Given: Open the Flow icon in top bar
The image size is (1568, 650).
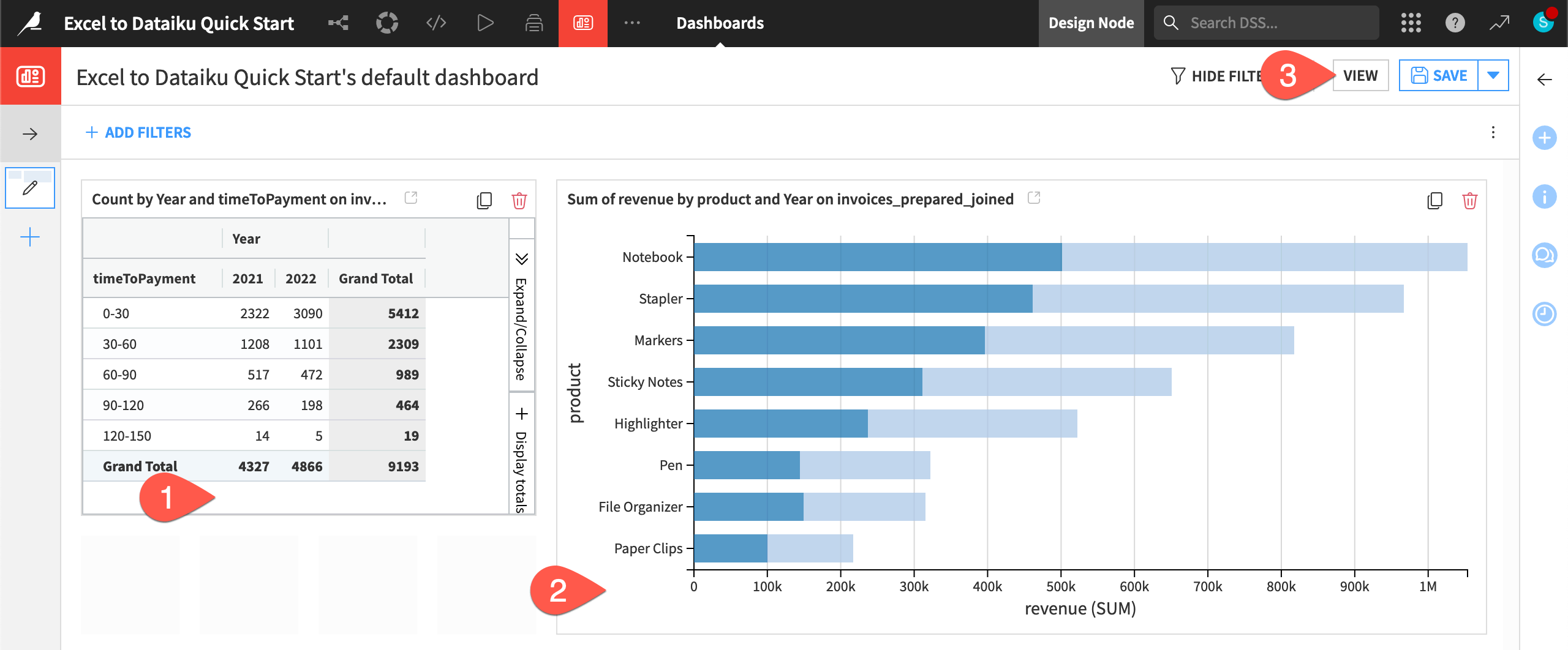Looking at the screenshot, I should (x=338, y=23).
